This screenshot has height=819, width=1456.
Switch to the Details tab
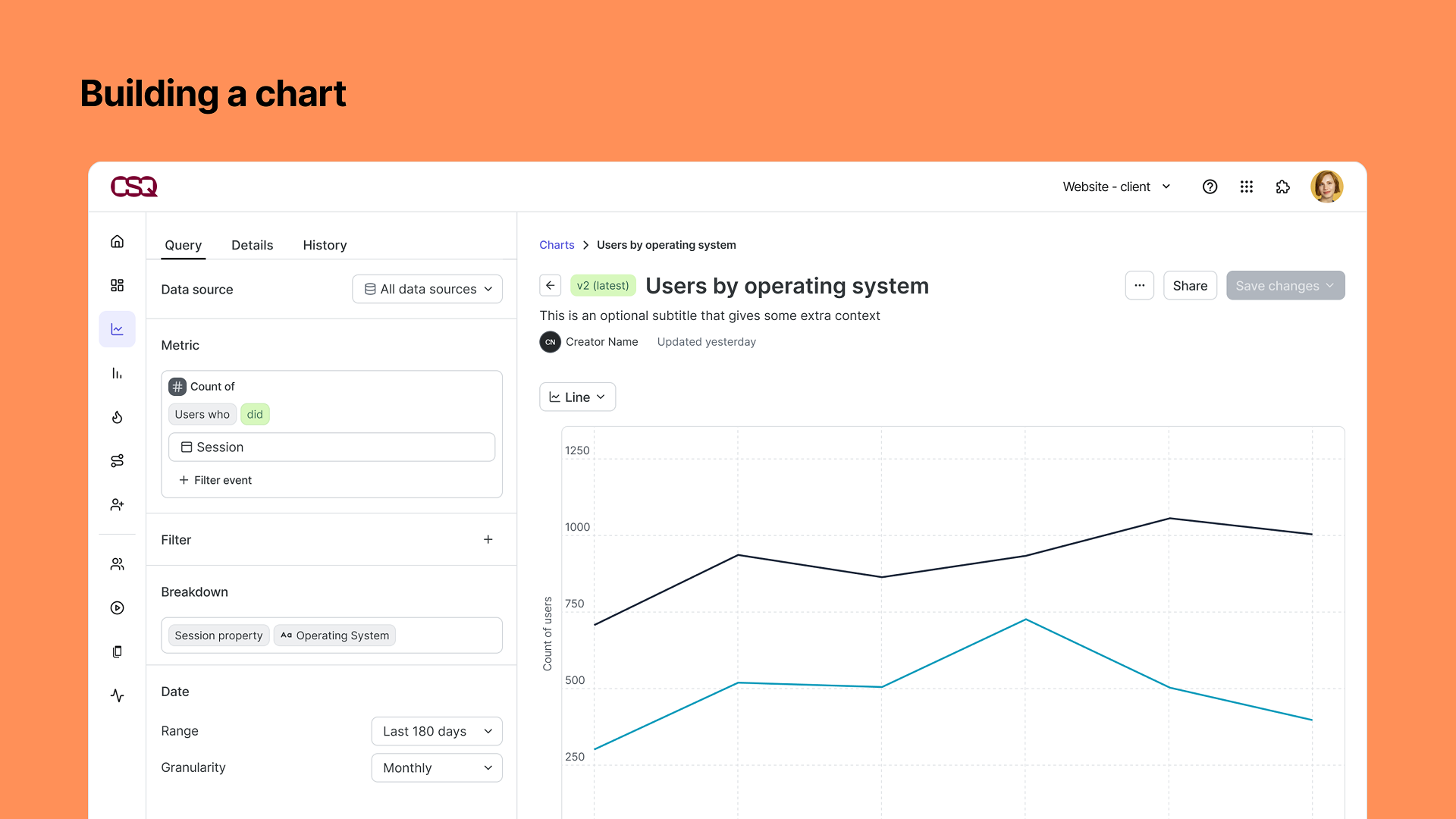(252, 245)
